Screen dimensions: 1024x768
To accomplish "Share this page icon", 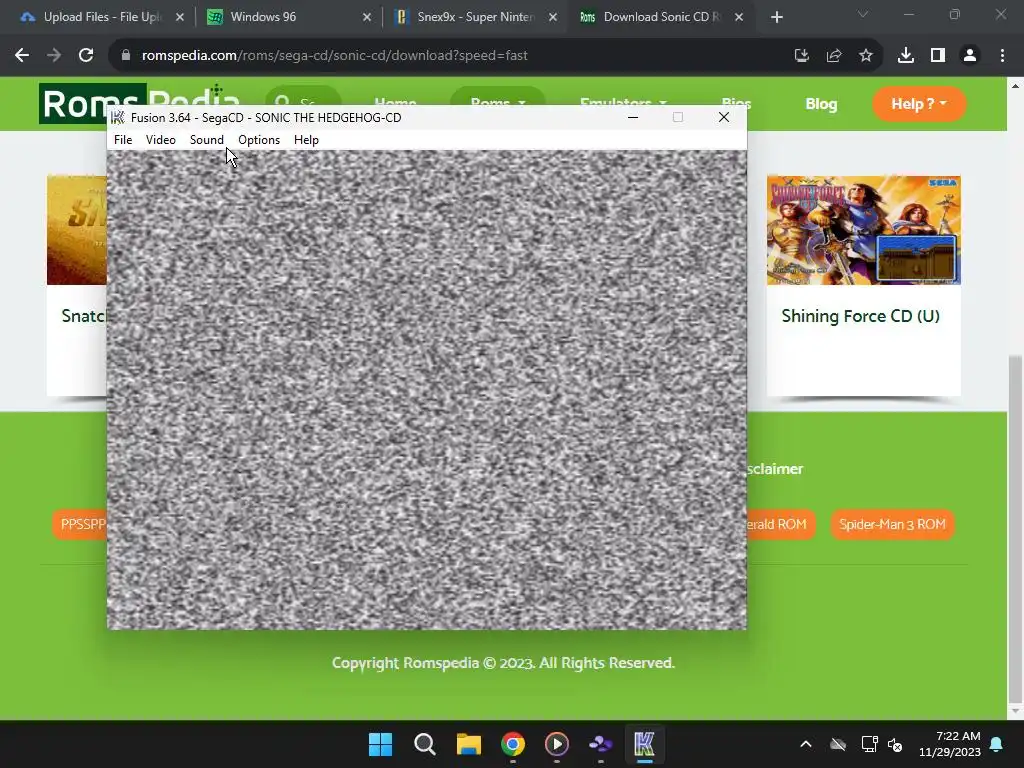I will point(834,56).
